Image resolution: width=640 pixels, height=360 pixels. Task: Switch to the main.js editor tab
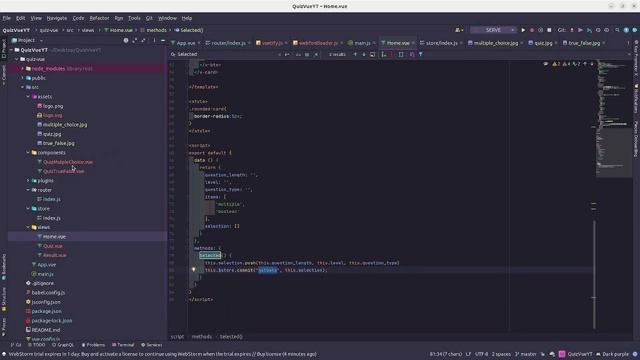pyautogui.click(x=362, y=43)
